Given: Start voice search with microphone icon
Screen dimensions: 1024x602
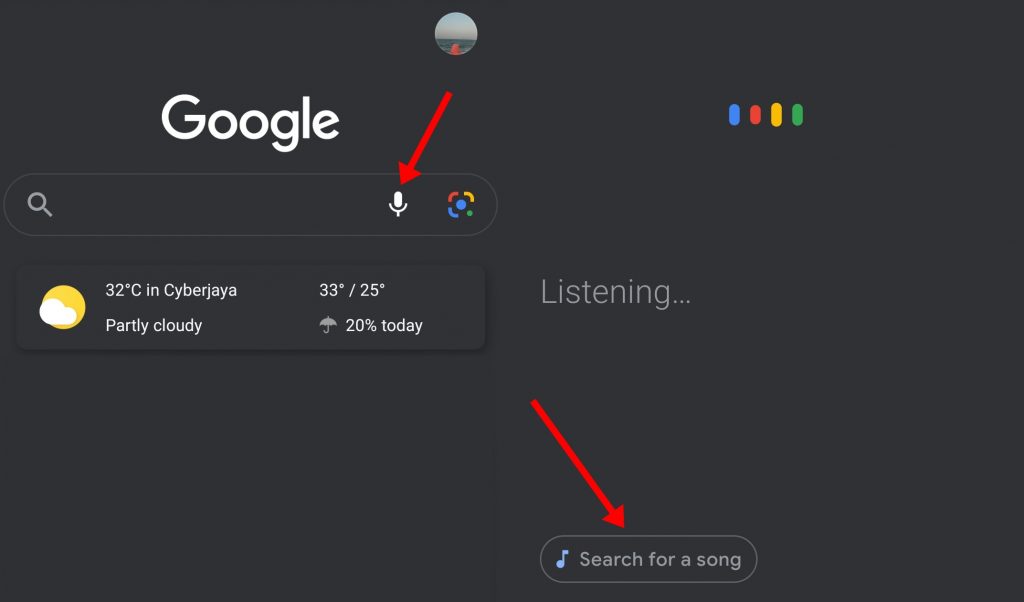Looking at the screenshot, I should point(398,204).
